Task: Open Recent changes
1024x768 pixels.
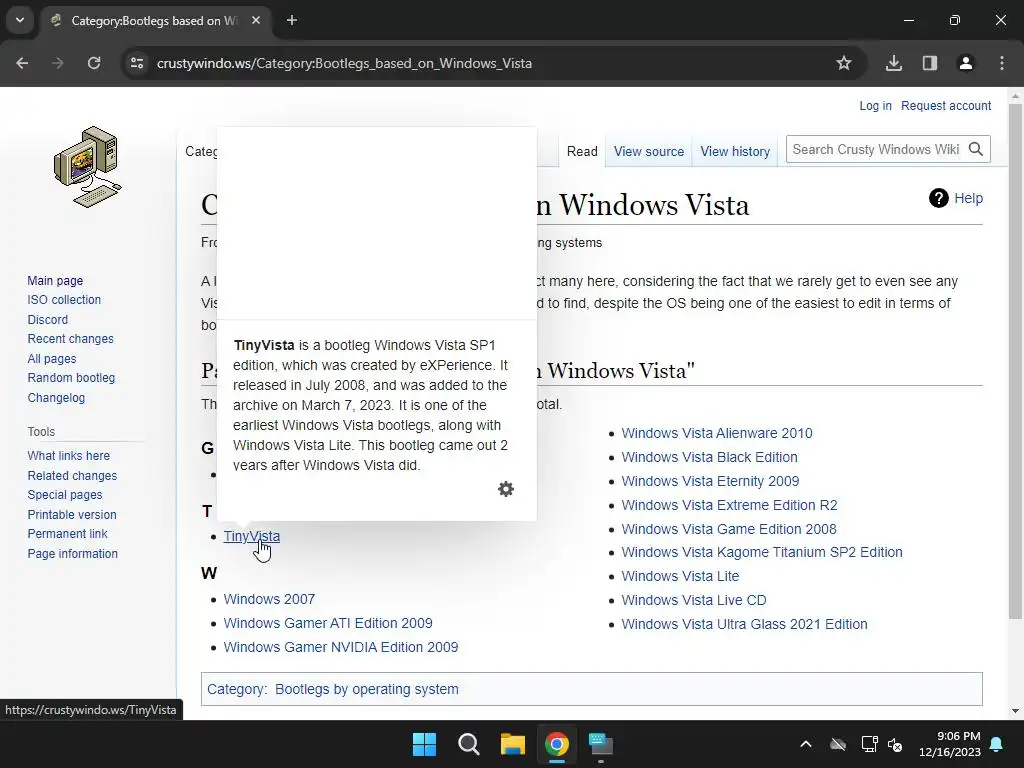Action: pyautogui.click(x=71, y=339)
